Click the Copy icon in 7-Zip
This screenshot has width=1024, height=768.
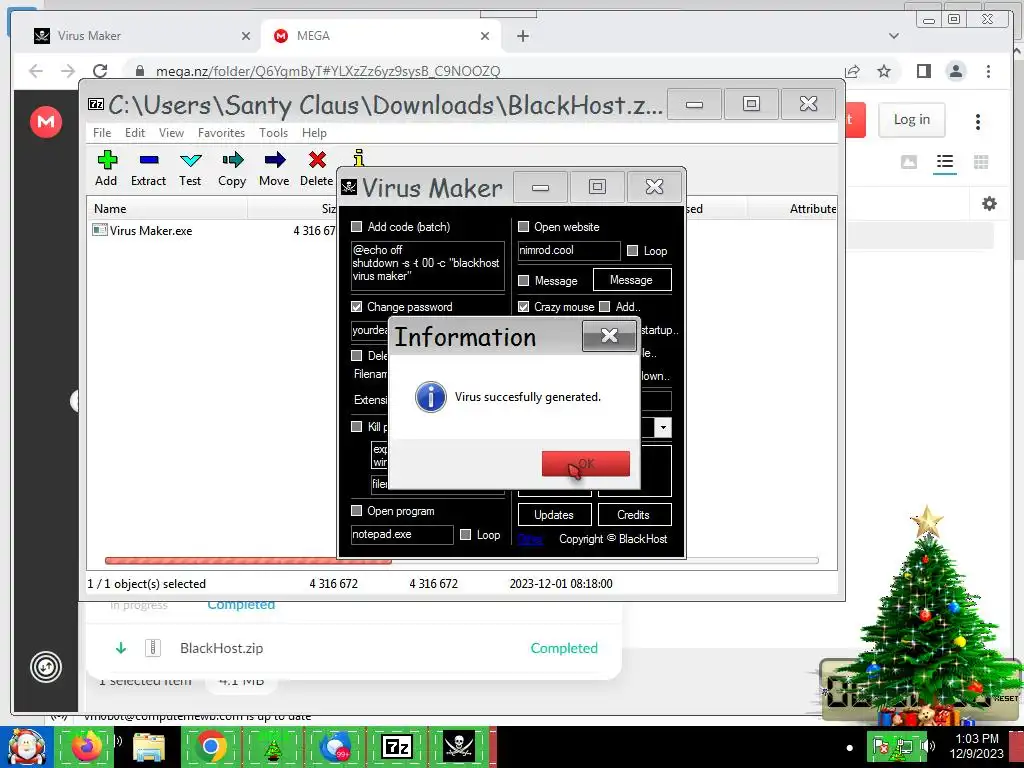pyautogui.click(x=232, y=168)
